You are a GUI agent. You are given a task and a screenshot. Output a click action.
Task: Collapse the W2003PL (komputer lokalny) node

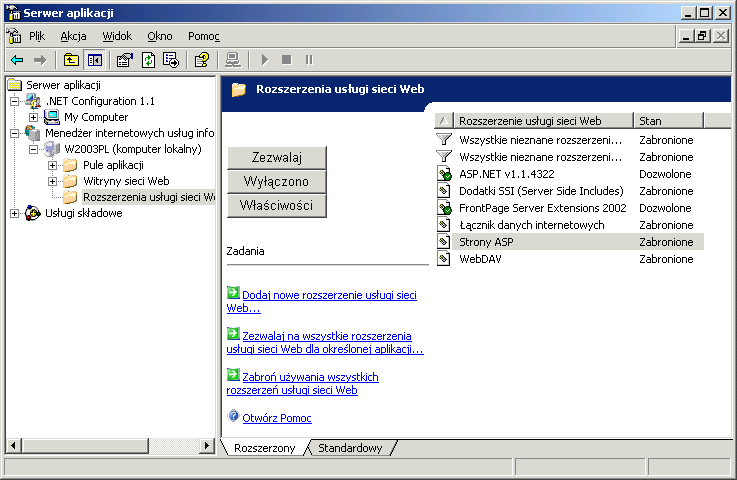tap(33, 149)
